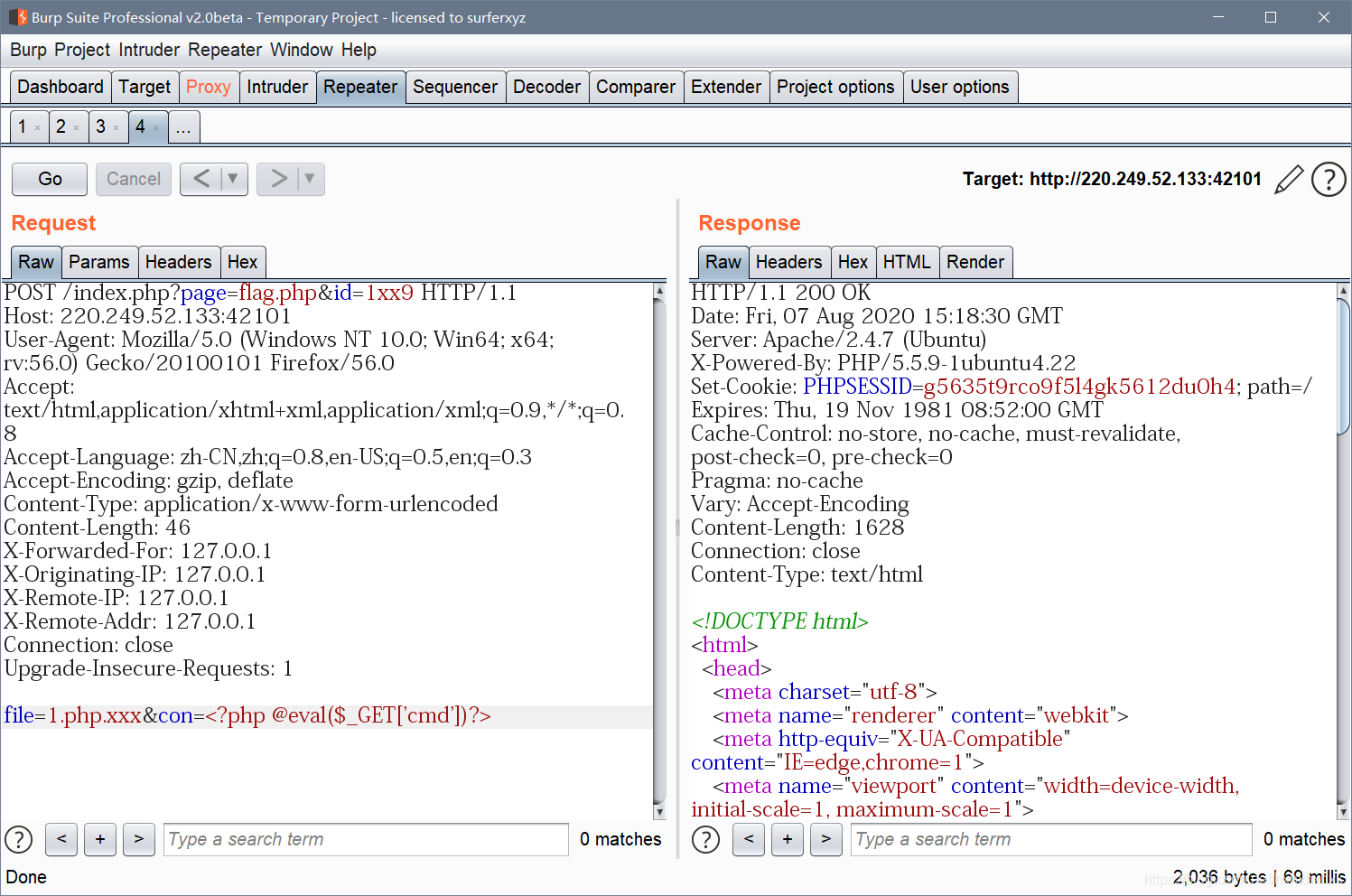The image size is (1352, 896).
Task: Click the response search term field
Action: [1051, 839]
